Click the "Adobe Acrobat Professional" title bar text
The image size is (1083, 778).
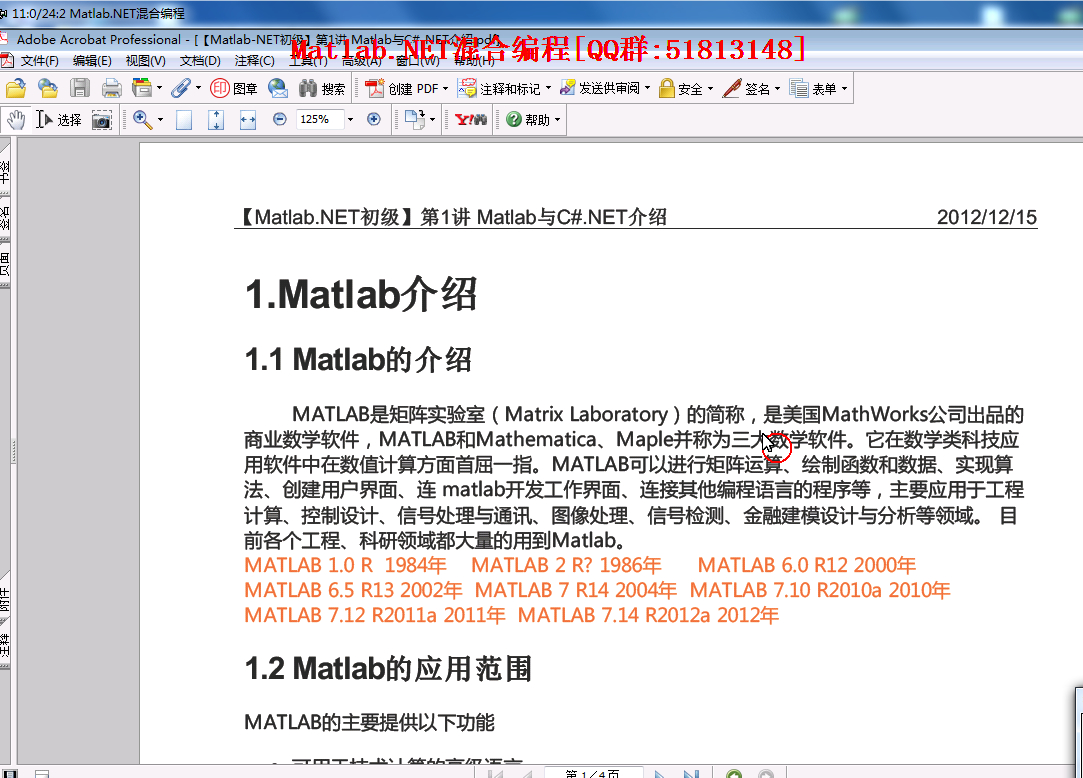point(99,39)
